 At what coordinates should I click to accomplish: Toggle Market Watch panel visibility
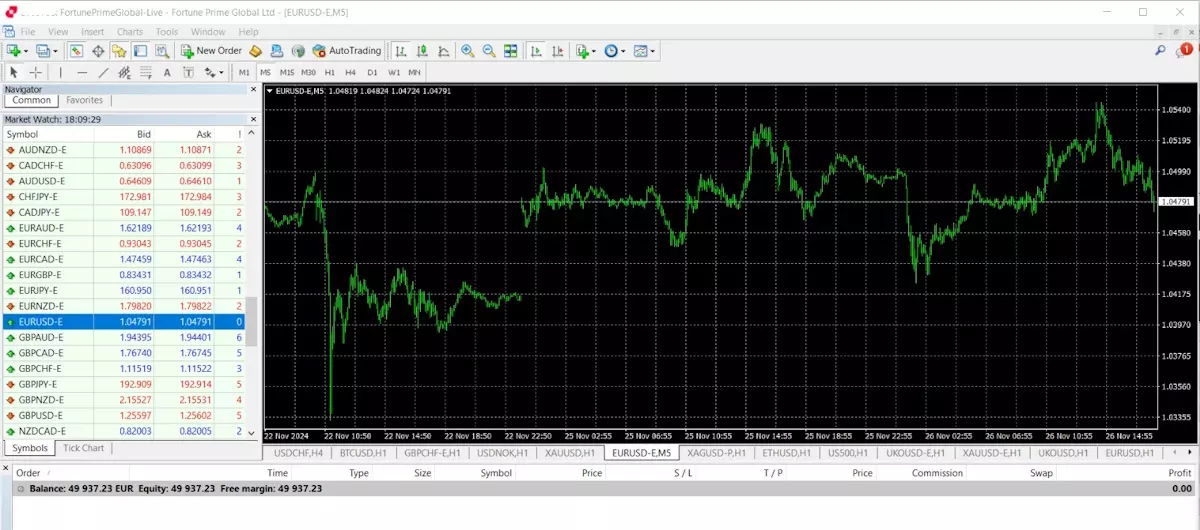(x=76, y=51)
